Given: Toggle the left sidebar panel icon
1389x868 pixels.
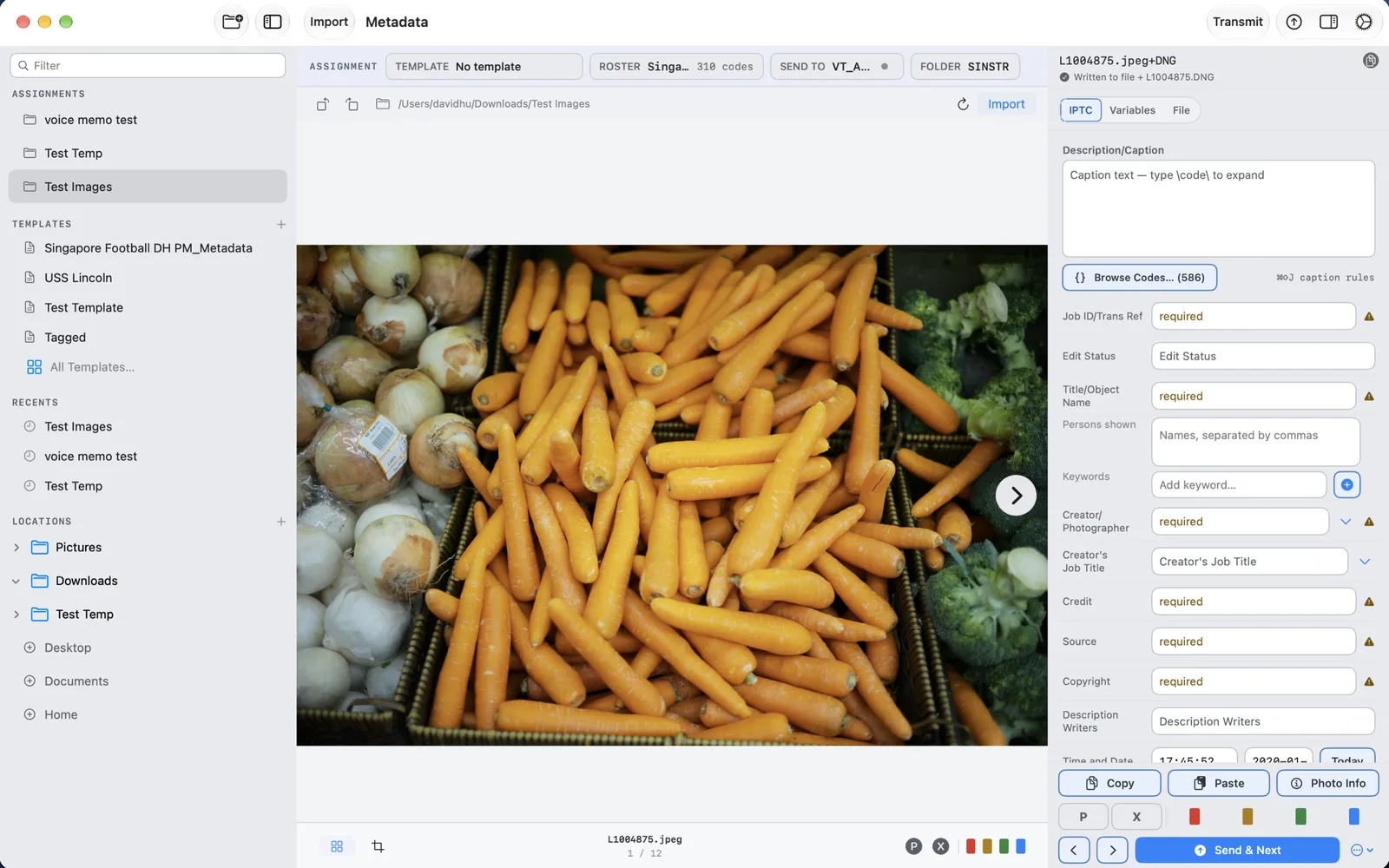Looking at the screenshot, I should tap(273, 22).
